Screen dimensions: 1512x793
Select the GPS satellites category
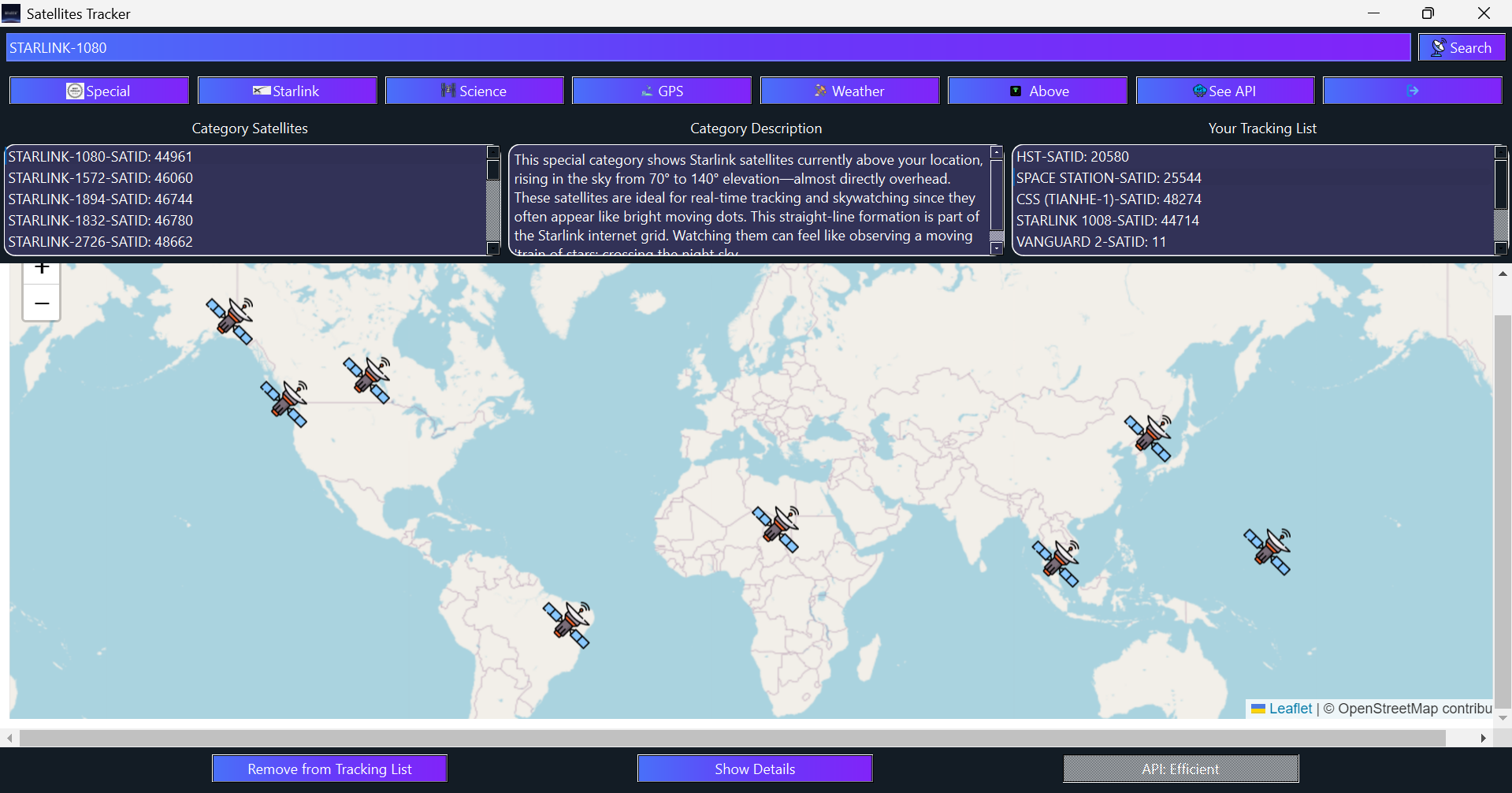(x=662, y=90)
